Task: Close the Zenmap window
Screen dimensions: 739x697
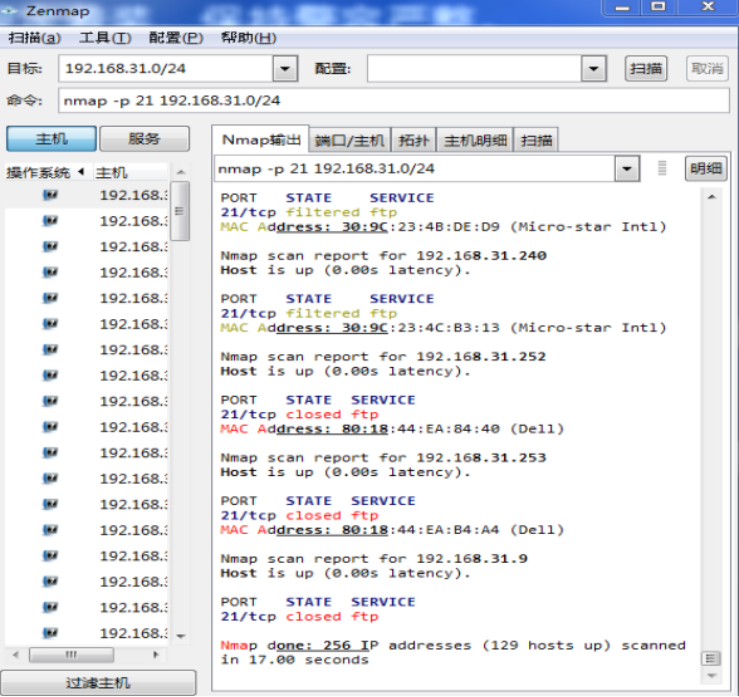Action: point(707,8)
